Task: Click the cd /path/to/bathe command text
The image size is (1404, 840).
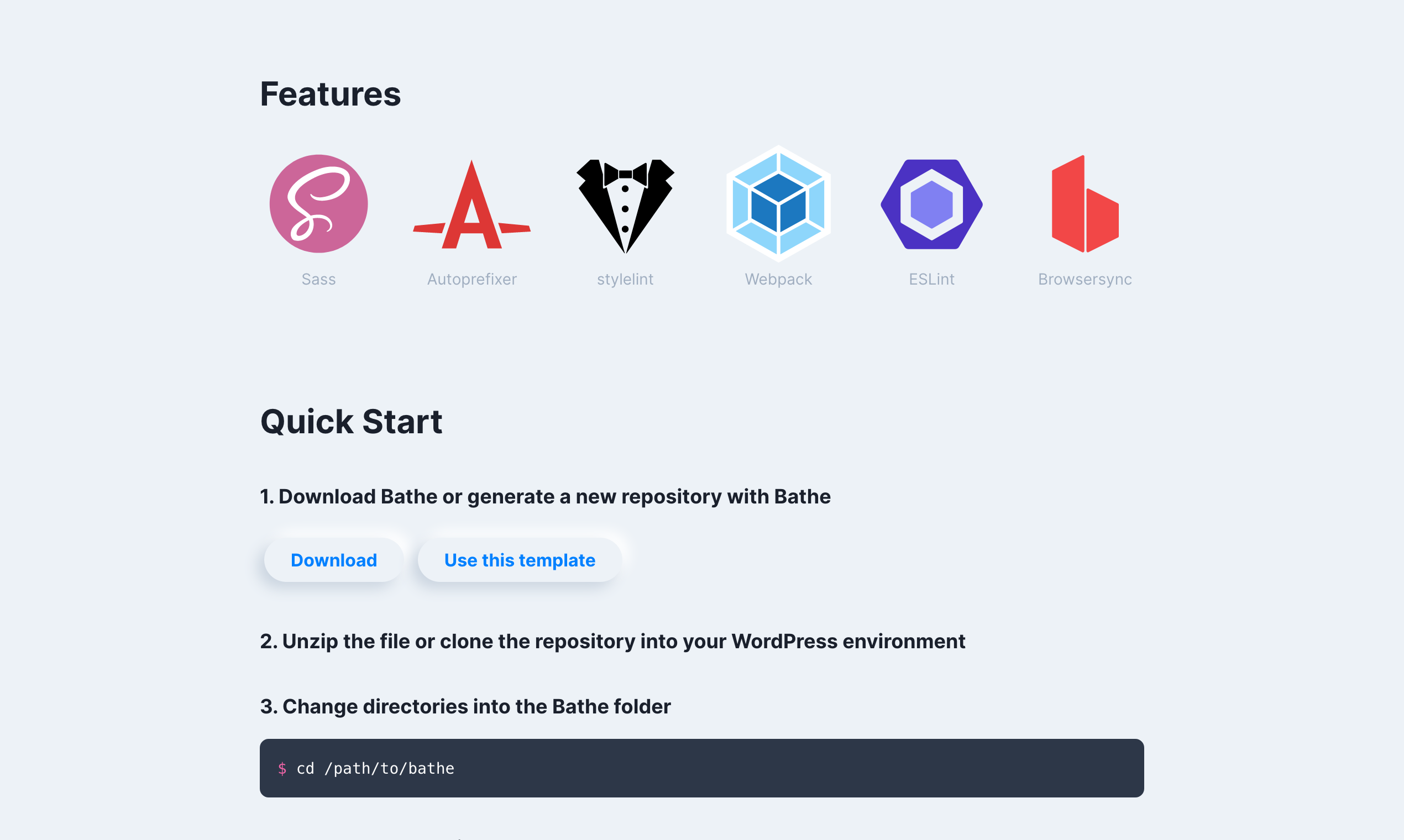Action: tap(375, 768)
